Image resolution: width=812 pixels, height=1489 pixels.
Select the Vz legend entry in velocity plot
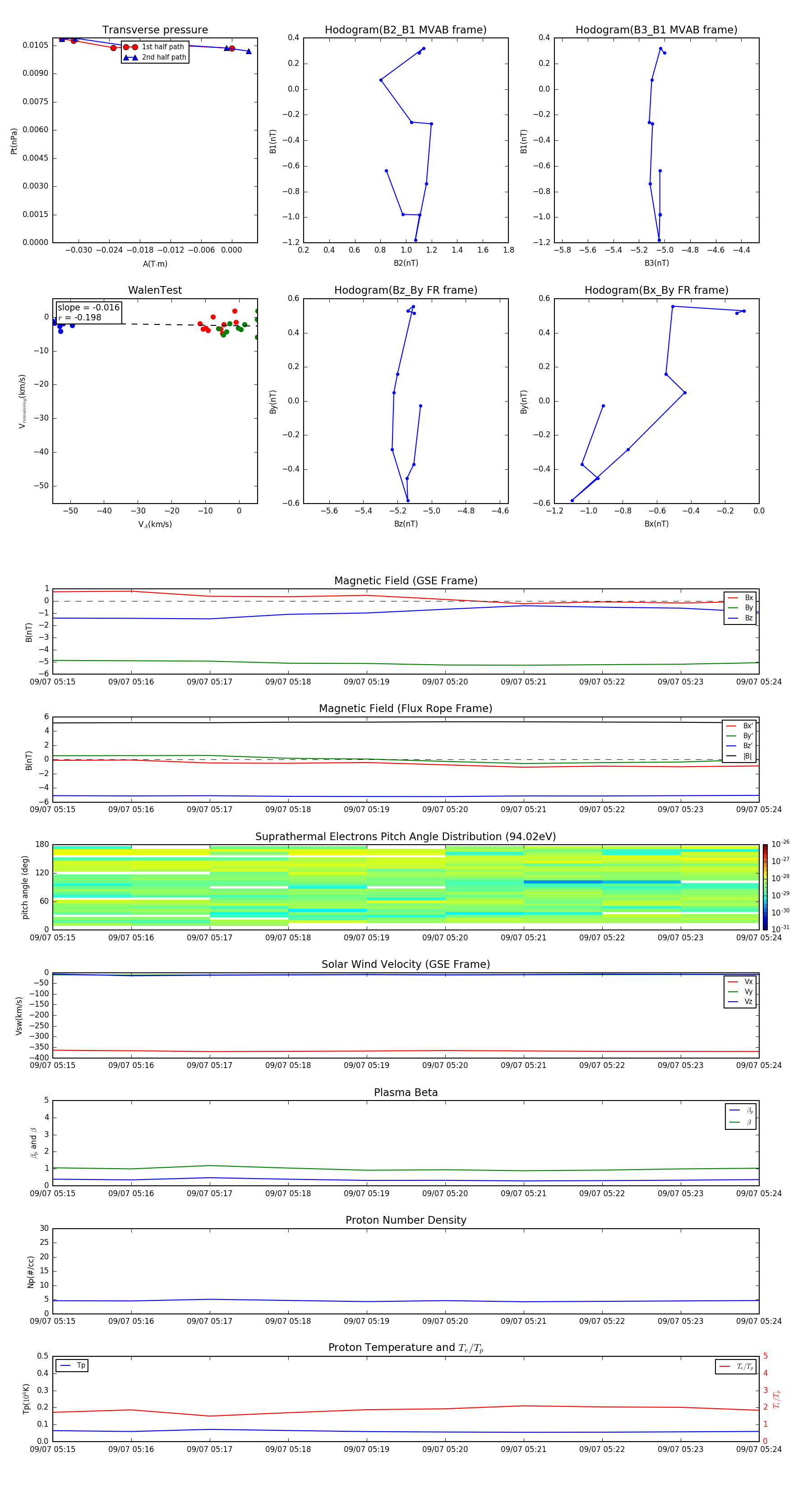click(740, 1002)
